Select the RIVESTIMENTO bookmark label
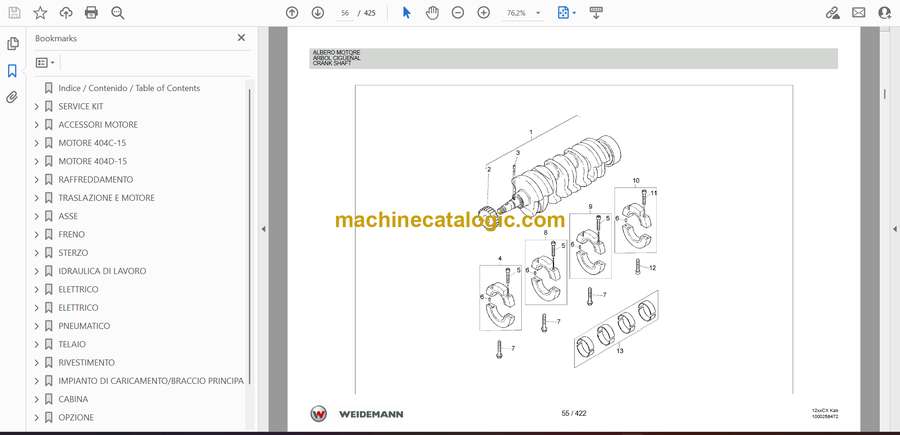900x435 pixels. [x=87, y=363]
